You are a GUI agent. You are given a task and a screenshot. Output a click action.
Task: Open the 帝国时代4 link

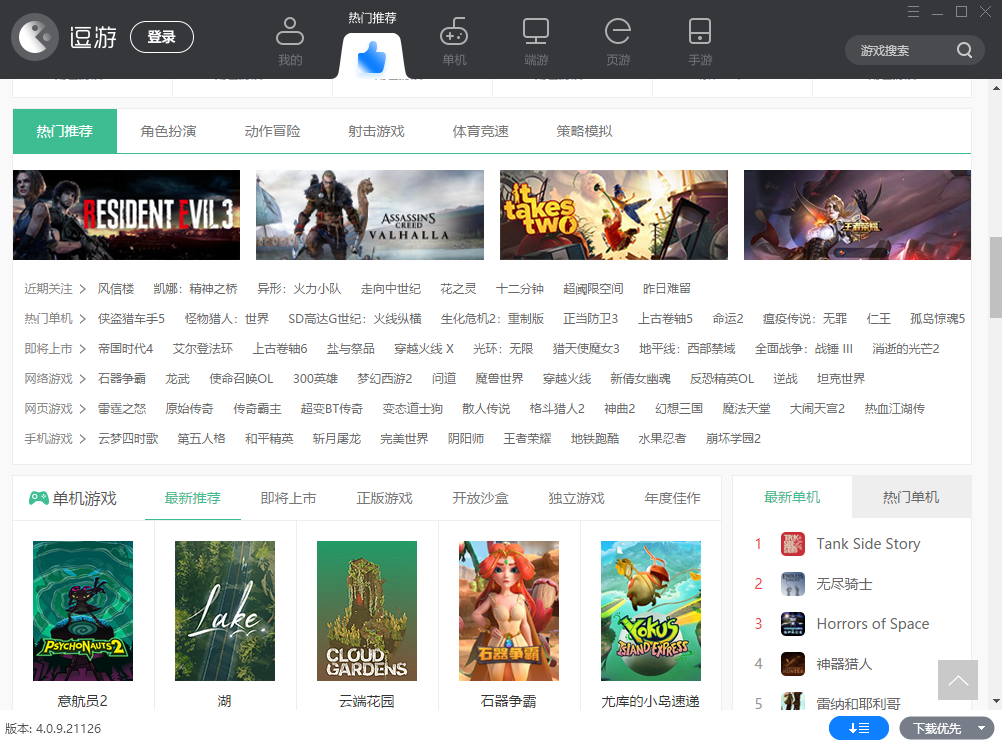pyautogui.click(x=125, y=349)
